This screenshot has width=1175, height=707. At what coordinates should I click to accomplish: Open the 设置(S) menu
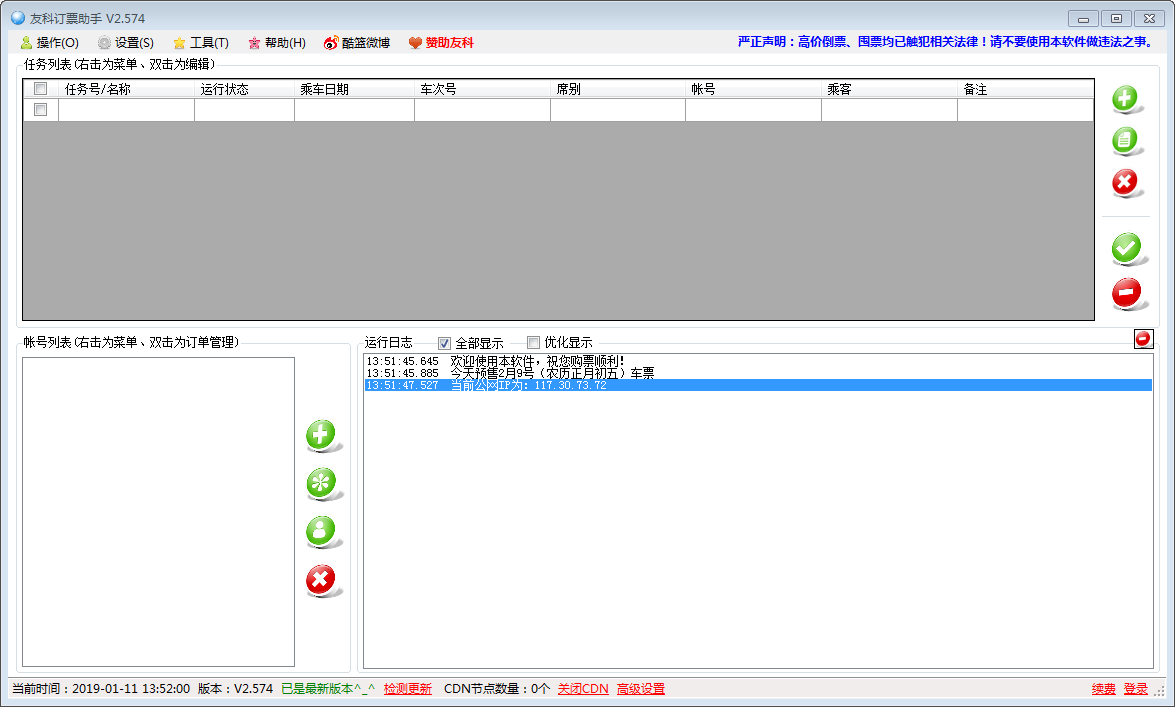coord(126,43)
